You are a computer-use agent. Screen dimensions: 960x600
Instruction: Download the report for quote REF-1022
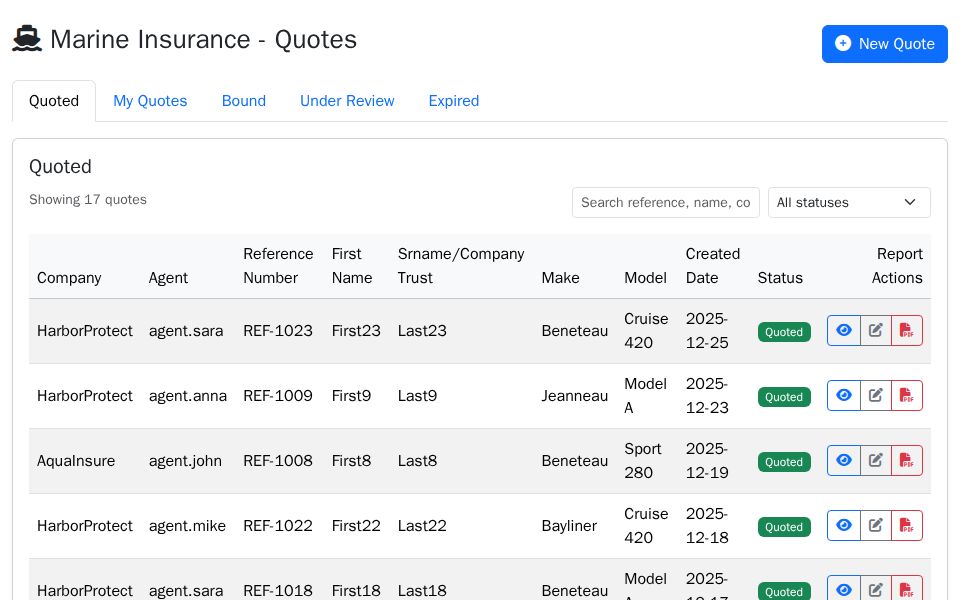coord(907,525)
